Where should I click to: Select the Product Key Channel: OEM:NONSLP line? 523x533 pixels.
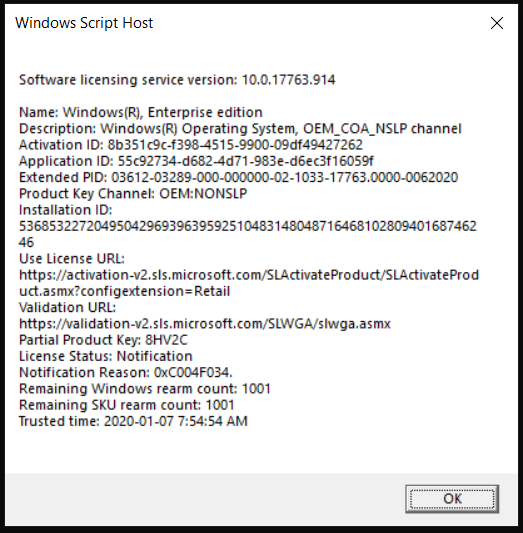click(133, 194)
